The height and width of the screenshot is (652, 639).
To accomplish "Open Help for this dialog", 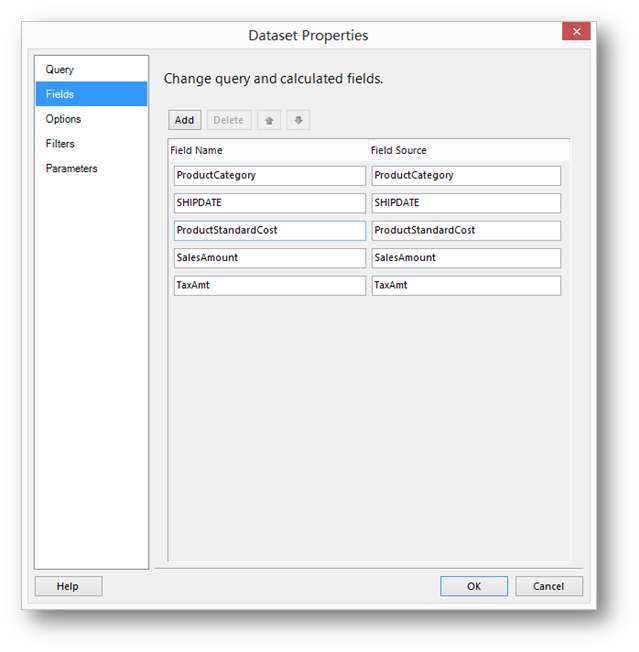I will point(69,586).
